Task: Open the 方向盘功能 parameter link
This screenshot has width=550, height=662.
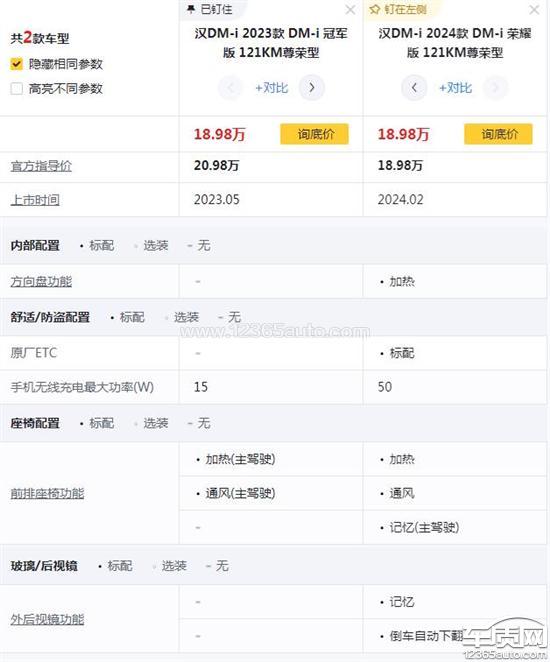Action: point(41,282)
